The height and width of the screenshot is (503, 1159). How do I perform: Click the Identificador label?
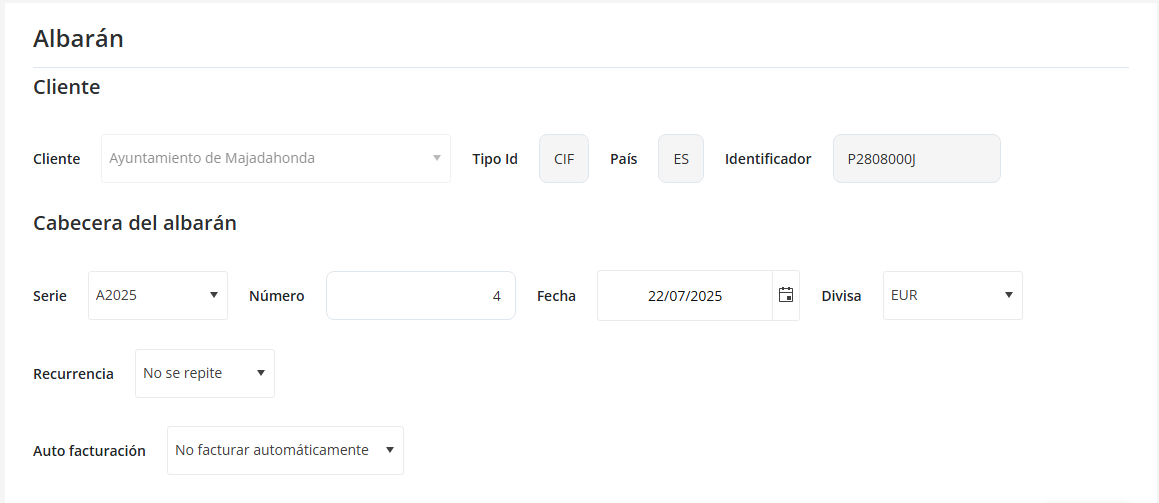tap(768, 159)
